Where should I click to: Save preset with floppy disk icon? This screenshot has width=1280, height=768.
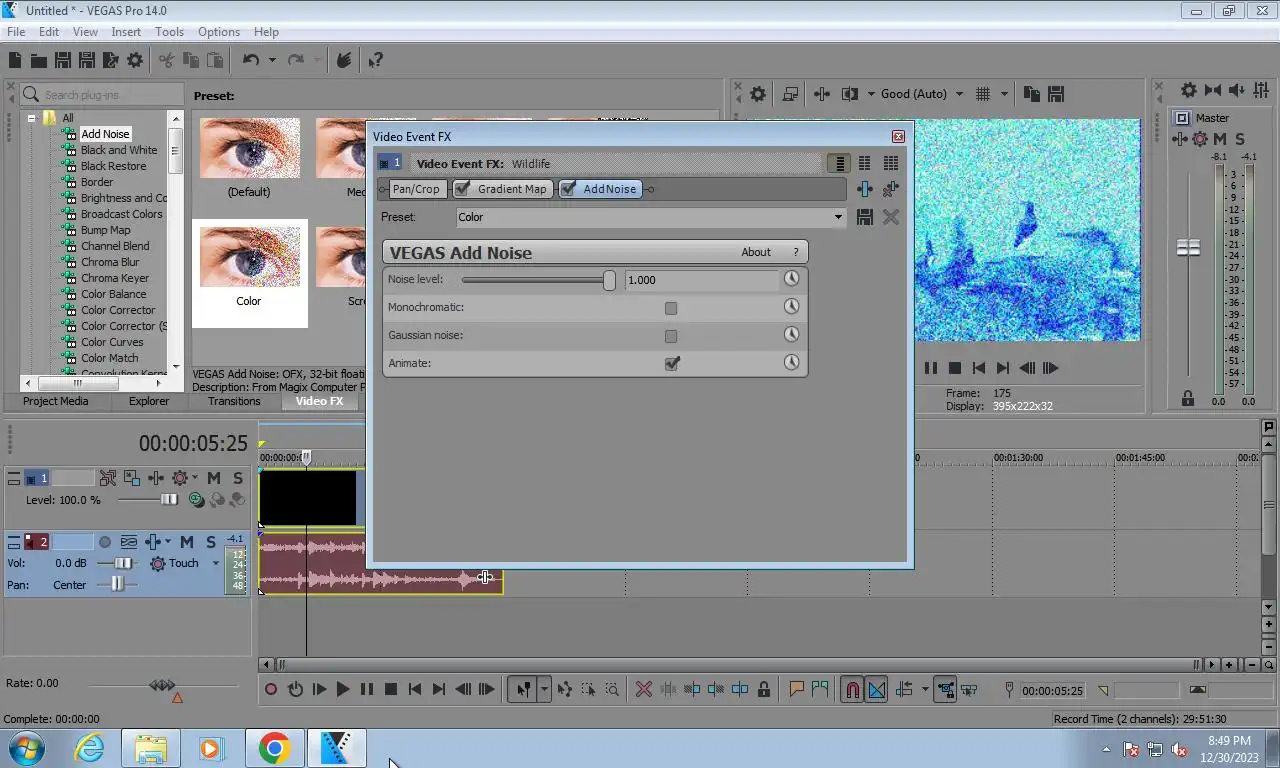point(865,217)
